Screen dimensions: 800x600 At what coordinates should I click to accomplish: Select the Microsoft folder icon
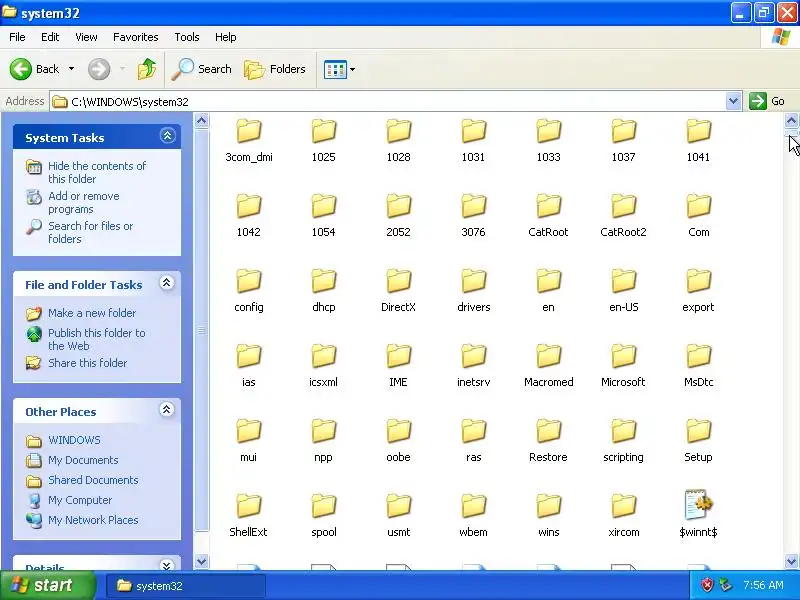(623, 356)
